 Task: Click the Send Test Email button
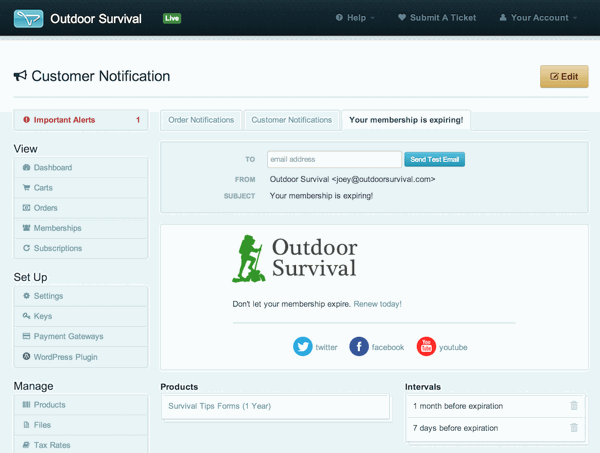434,160
